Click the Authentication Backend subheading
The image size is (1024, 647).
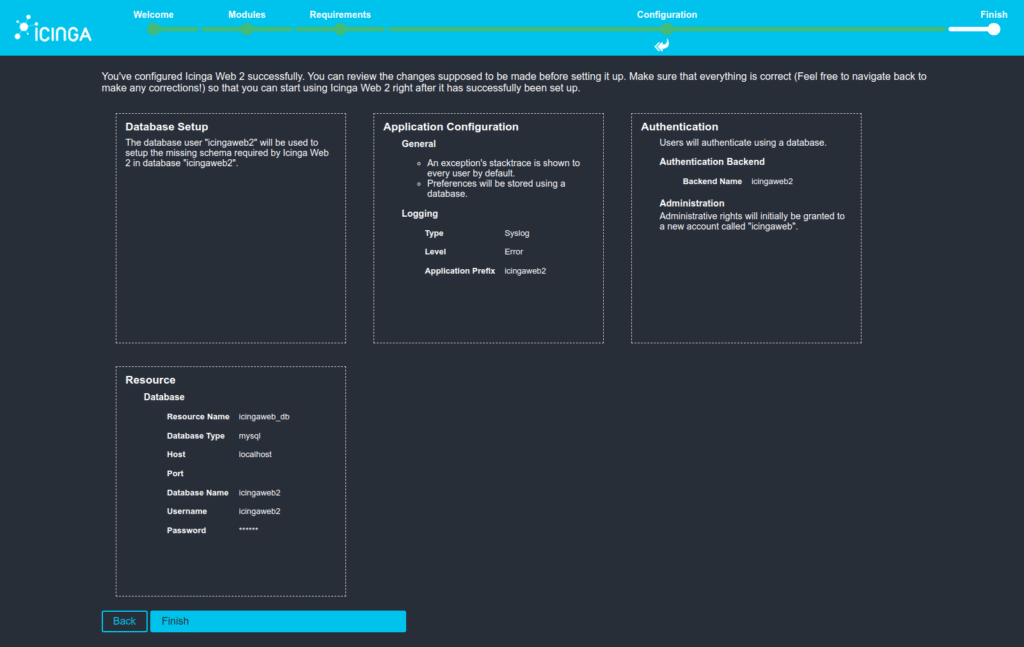(x=712, y=161)
